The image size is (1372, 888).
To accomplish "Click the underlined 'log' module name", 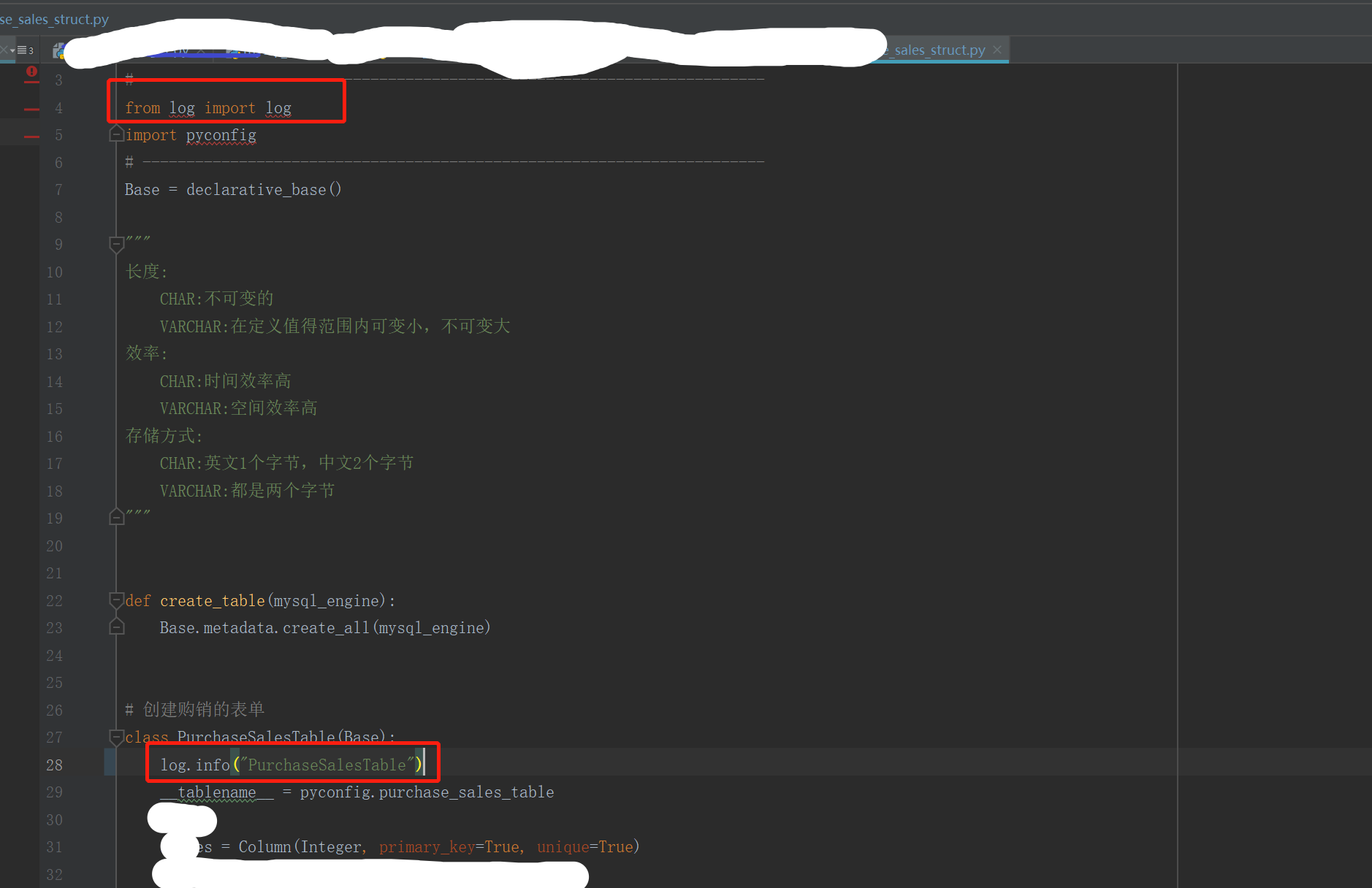I will click(x=182, y=107).
